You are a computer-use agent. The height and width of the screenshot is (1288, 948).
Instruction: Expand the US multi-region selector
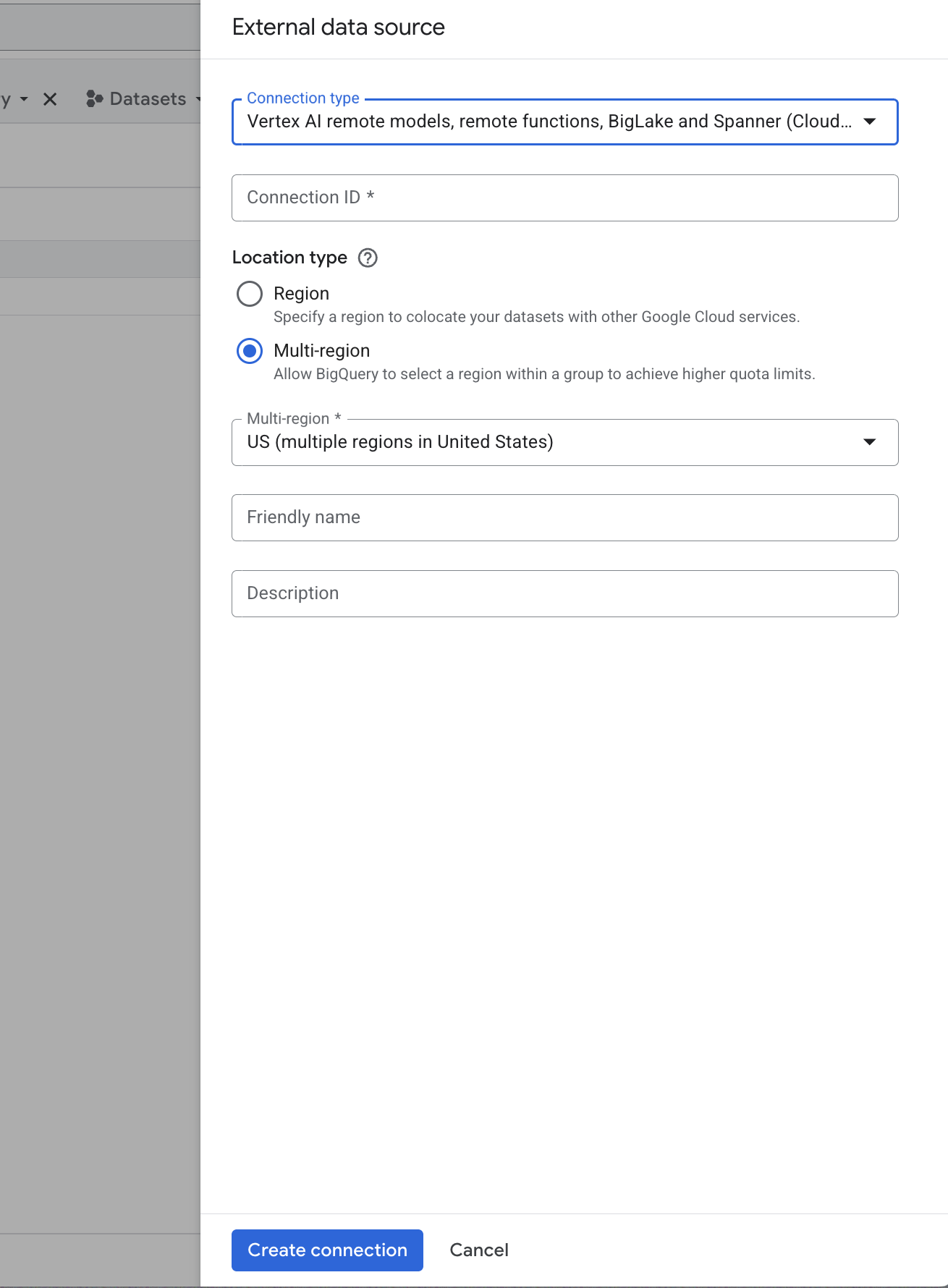[x=564, y=442]
